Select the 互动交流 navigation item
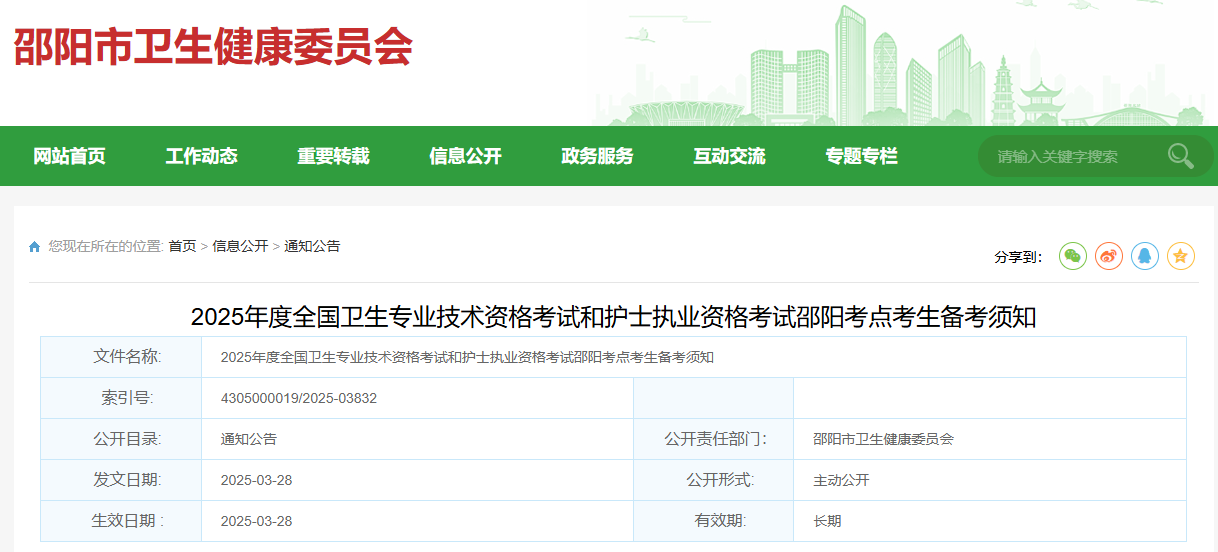The image size is (1218, 552). 729,156
